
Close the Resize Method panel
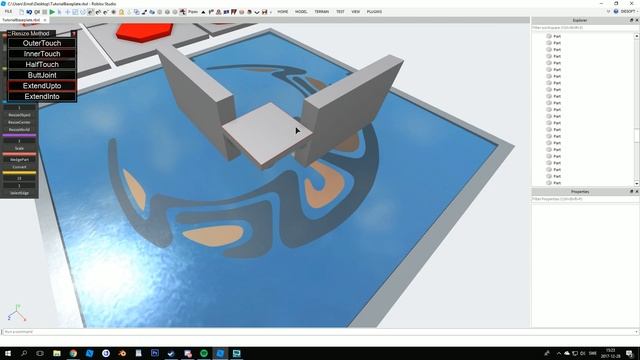[x=74, y=33]
